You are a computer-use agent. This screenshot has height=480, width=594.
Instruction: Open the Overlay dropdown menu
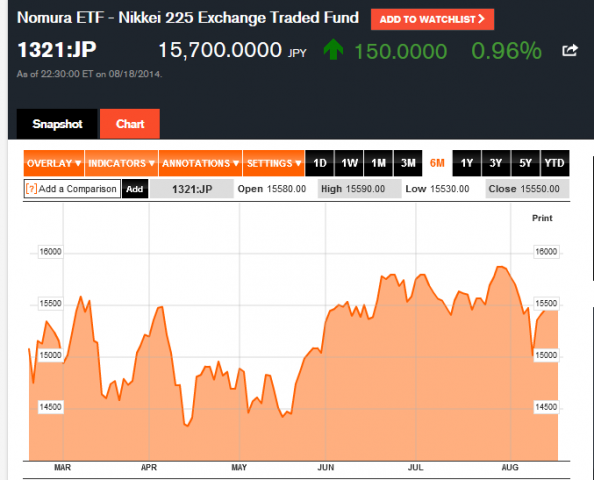coord(54,163)
